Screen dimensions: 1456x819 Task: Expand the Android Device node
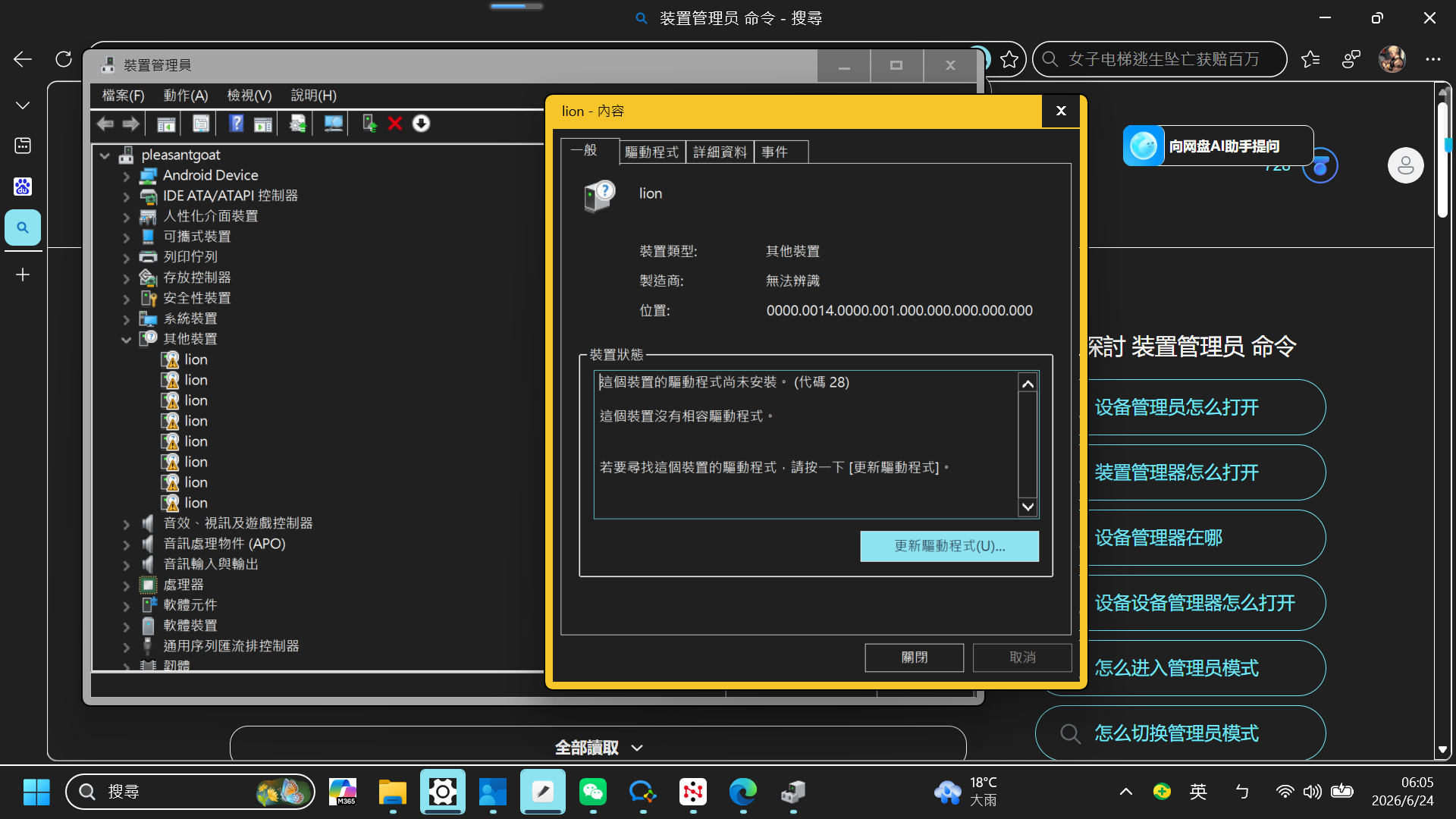coord(127,176)
